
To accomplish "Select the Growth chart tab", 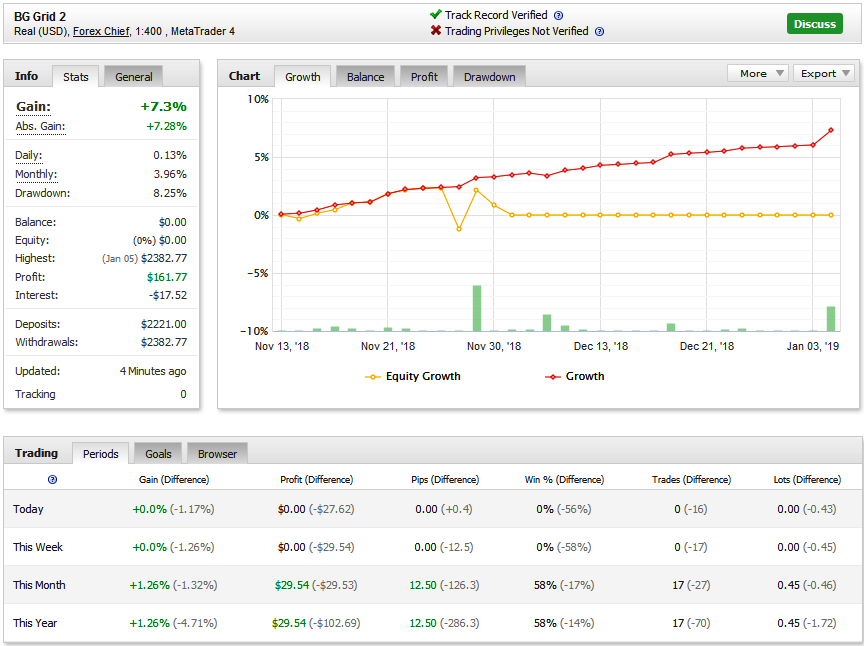I will [303, 77].
